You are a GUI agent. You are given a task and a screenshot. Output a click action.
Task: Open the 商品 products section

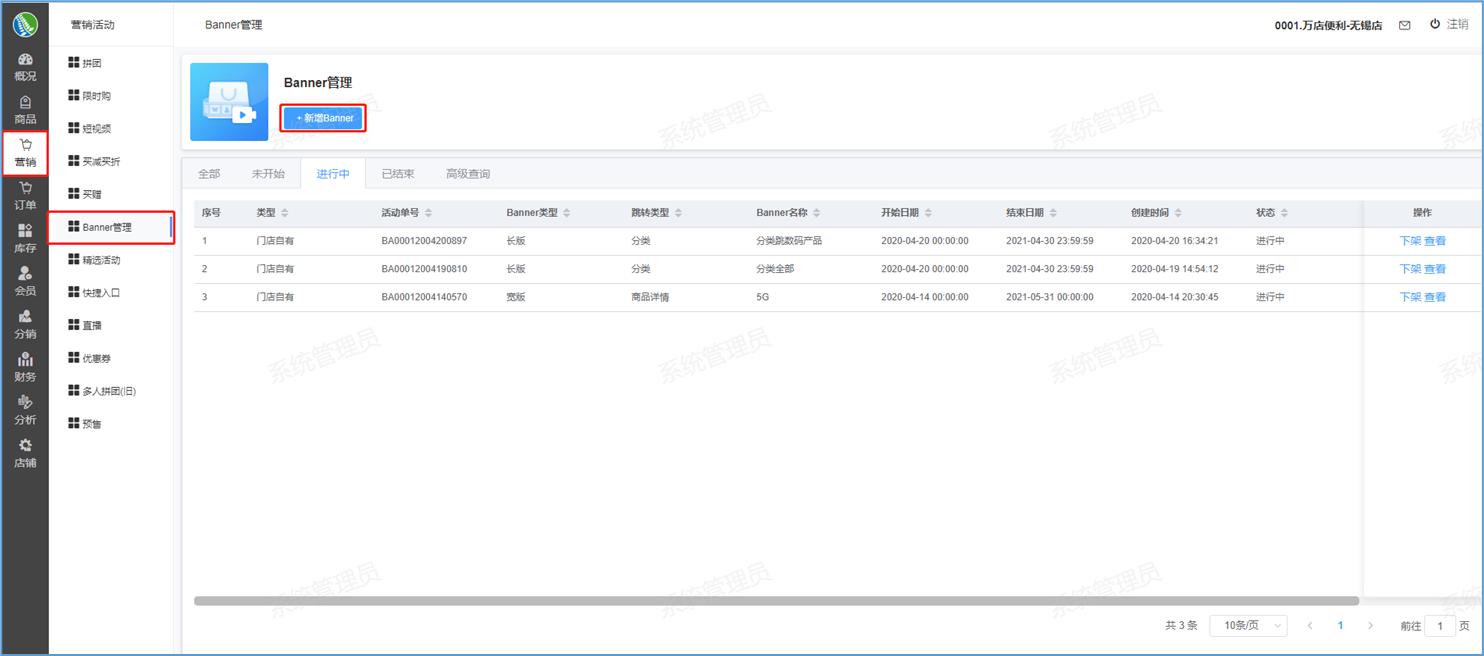(25, 110)
